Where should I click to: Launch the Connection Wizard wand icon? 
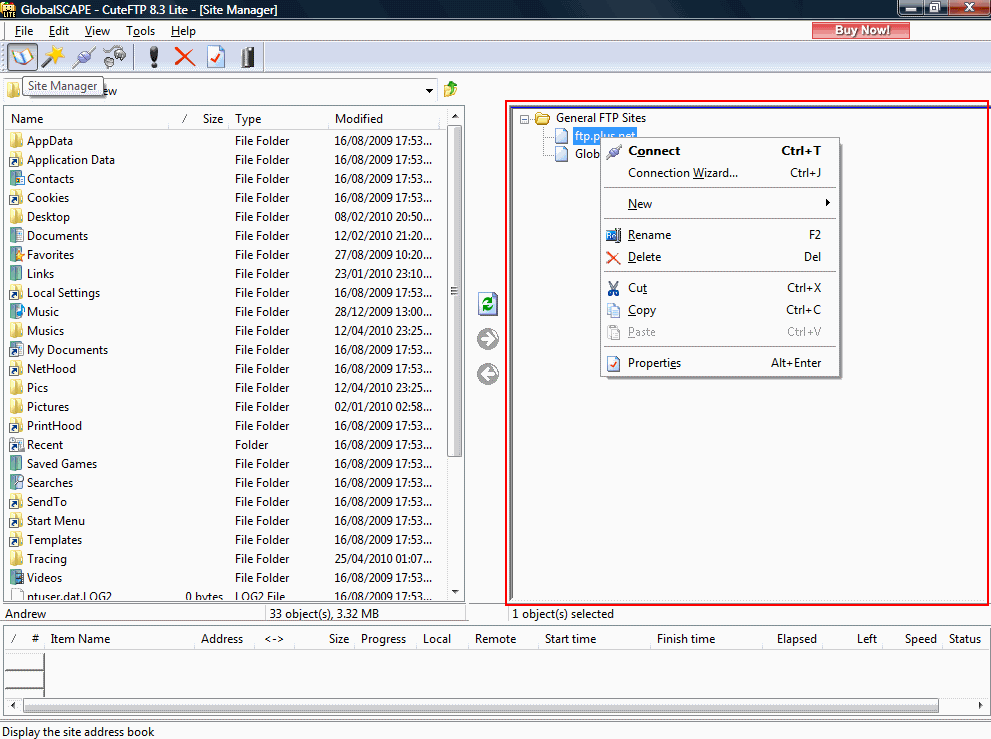coord(52,57)
